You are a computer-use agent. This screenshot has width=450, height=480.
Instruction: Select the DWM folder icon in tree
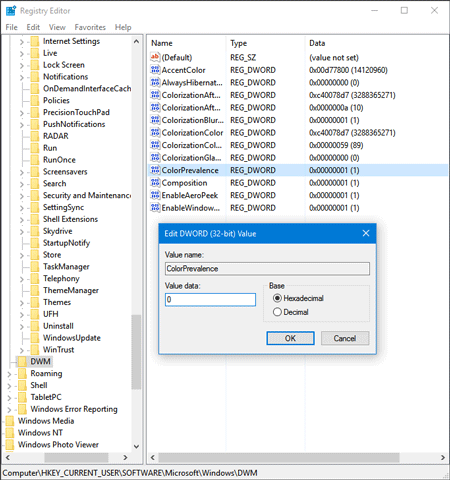[22, 361]
